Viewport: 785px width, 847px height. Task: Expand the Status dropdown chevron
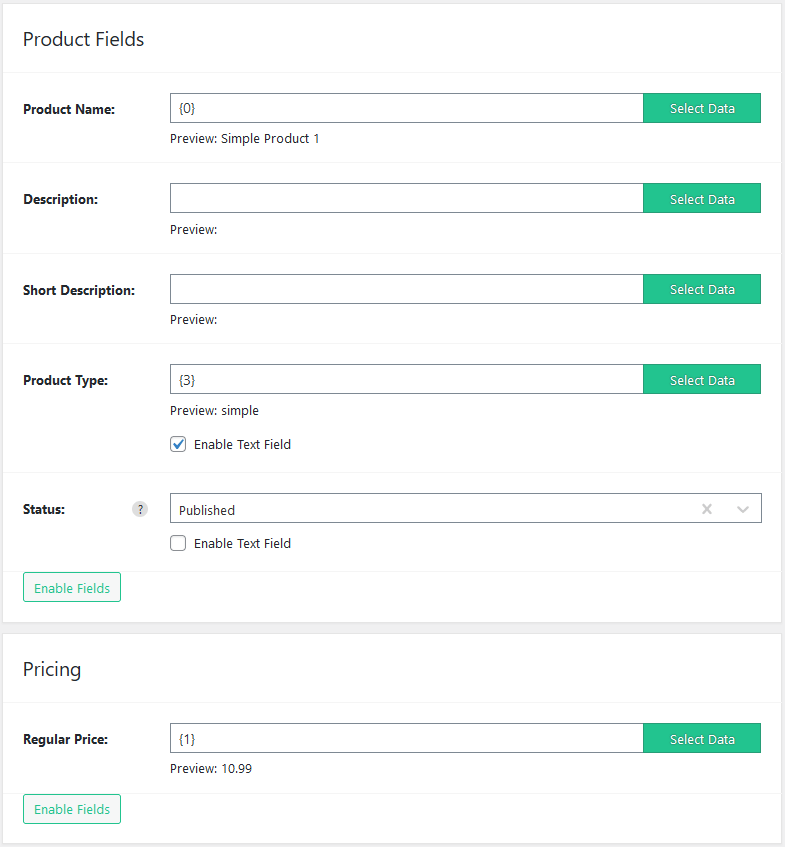coord(743,509)
